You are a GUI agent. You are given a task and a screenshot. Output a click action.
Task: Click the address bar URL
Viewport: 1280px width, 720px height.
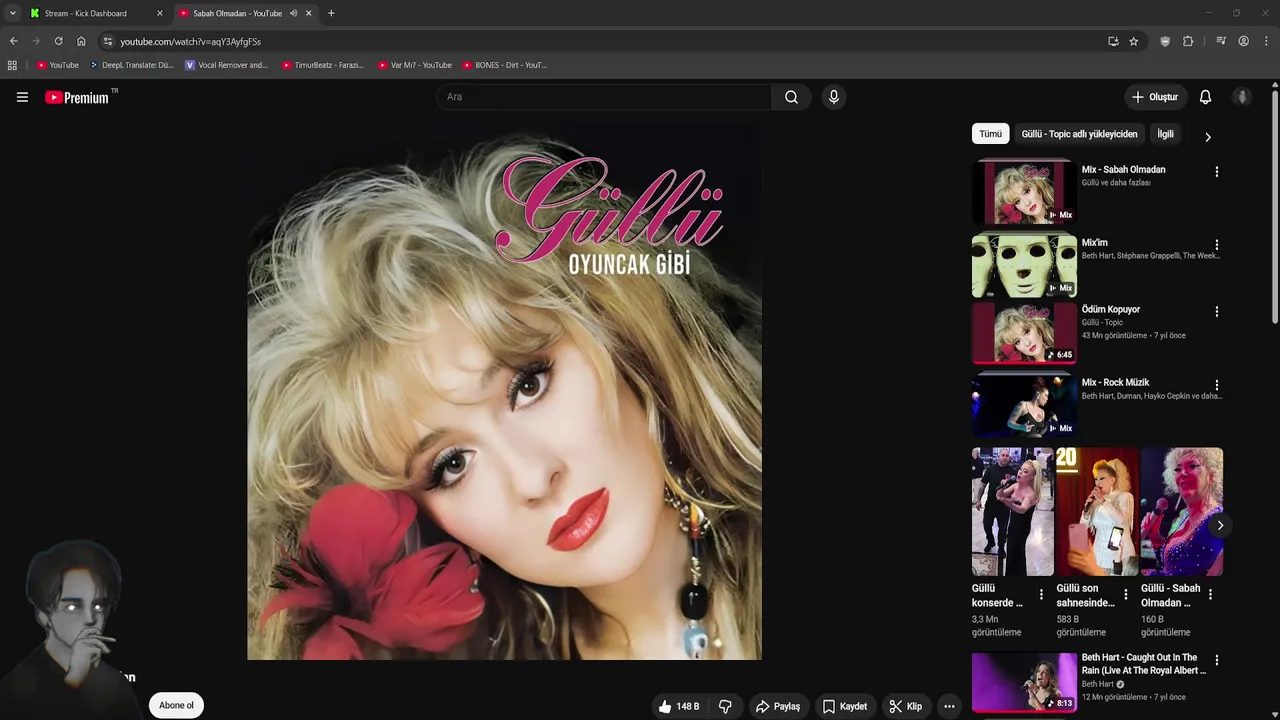point(191,42)
